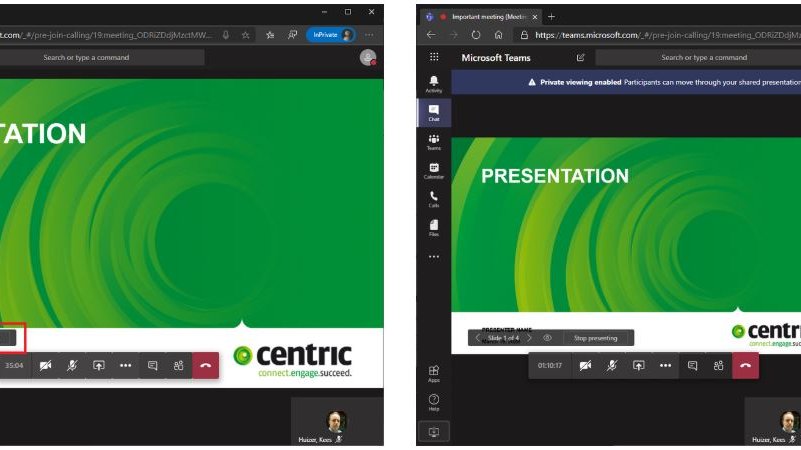
Task: Start a new chat with compose icon
Action: (x=580, y=57)
